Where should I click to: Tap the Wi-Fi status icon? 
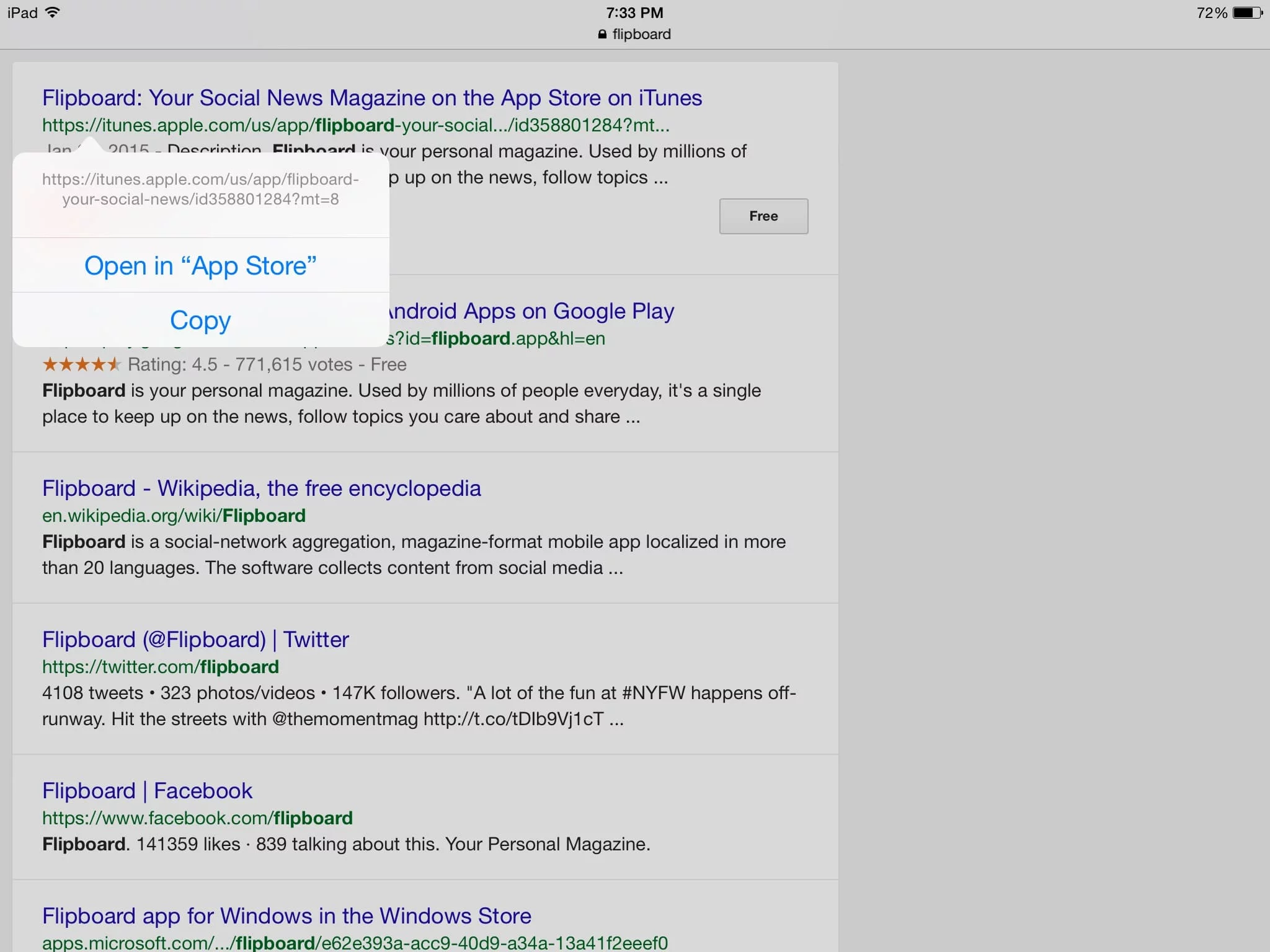(53, 12)
